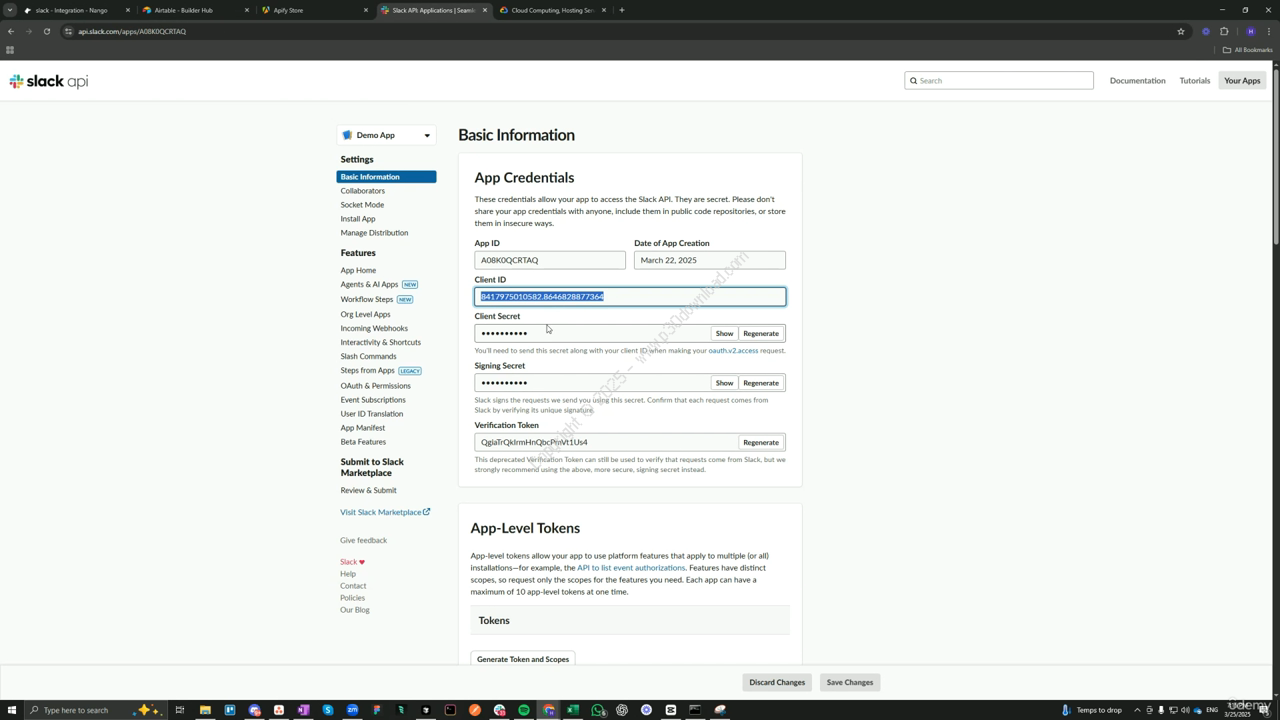Open the Chrome three-dot menu

(1268, 31)
